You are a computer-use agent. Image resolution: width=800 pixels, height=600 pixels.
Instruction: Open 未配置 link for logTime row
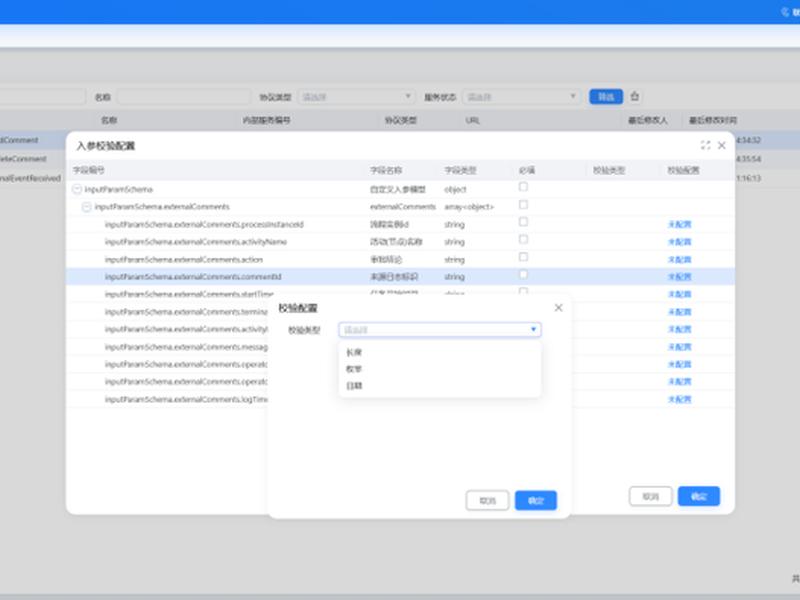coord(680,399)
